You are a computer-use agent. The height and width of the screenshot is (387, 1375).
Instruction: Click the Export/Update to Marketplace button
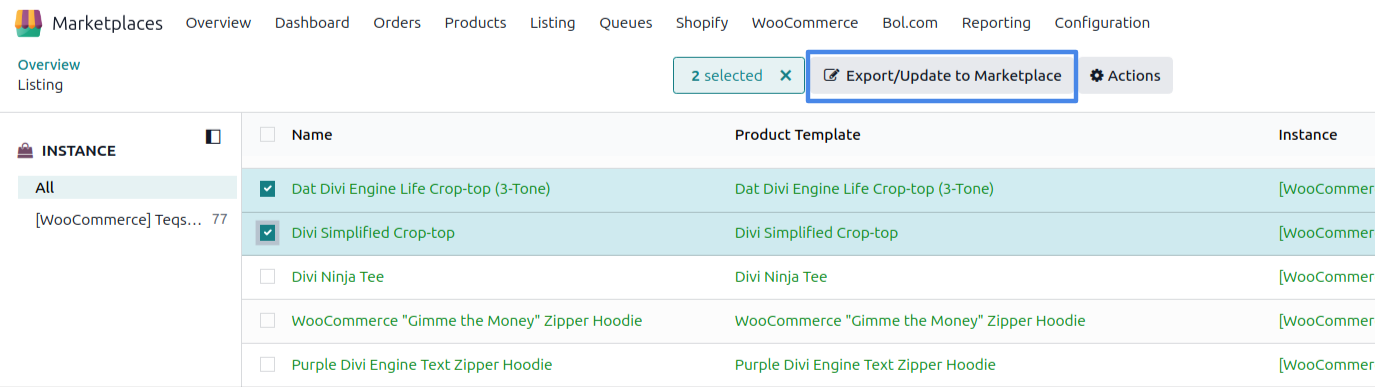pyautogui.click(x=942, y=76)
